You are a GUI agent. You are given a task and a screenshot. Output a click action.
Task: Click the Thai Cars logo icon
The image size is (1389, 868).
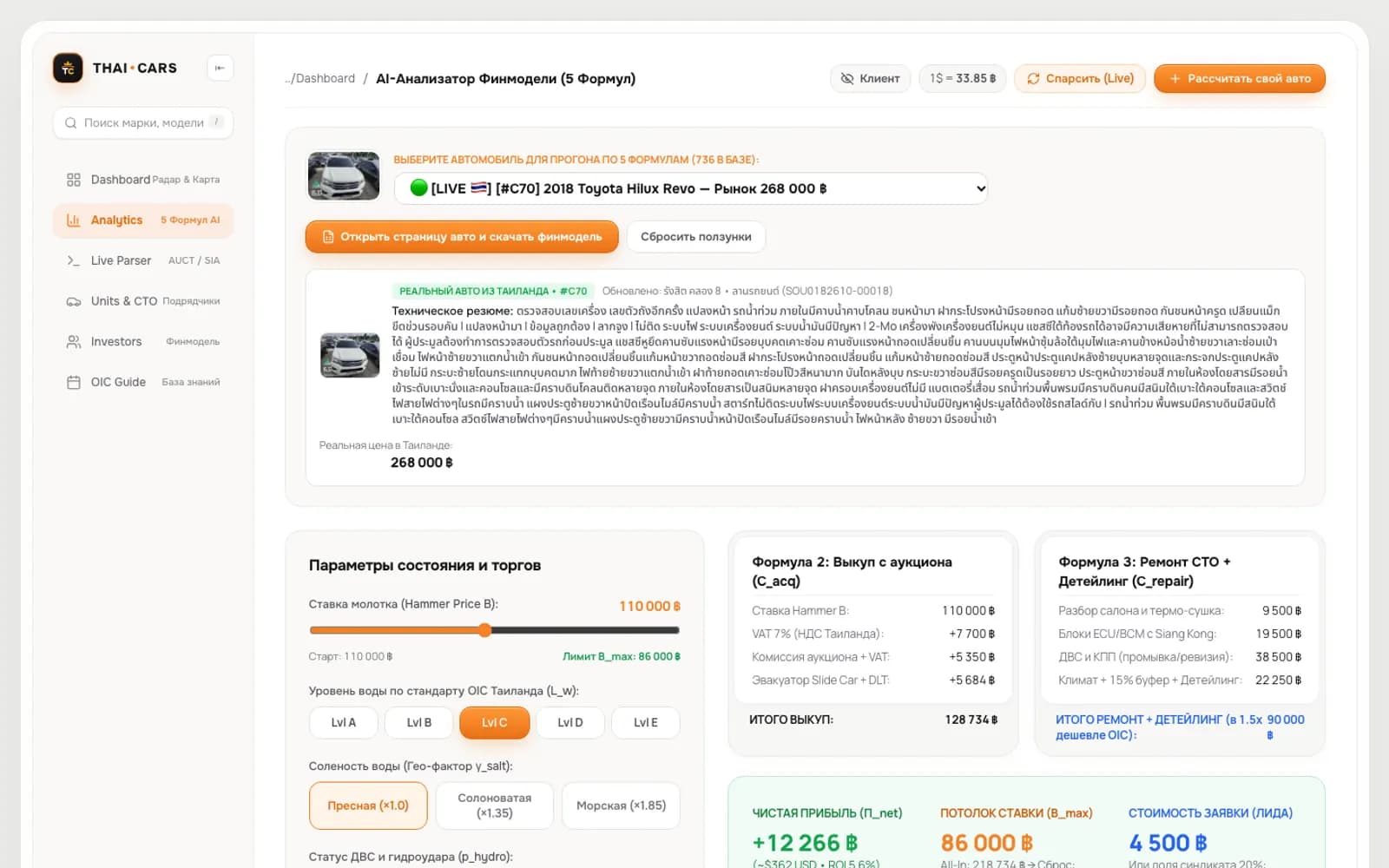[x=68, y=68]
